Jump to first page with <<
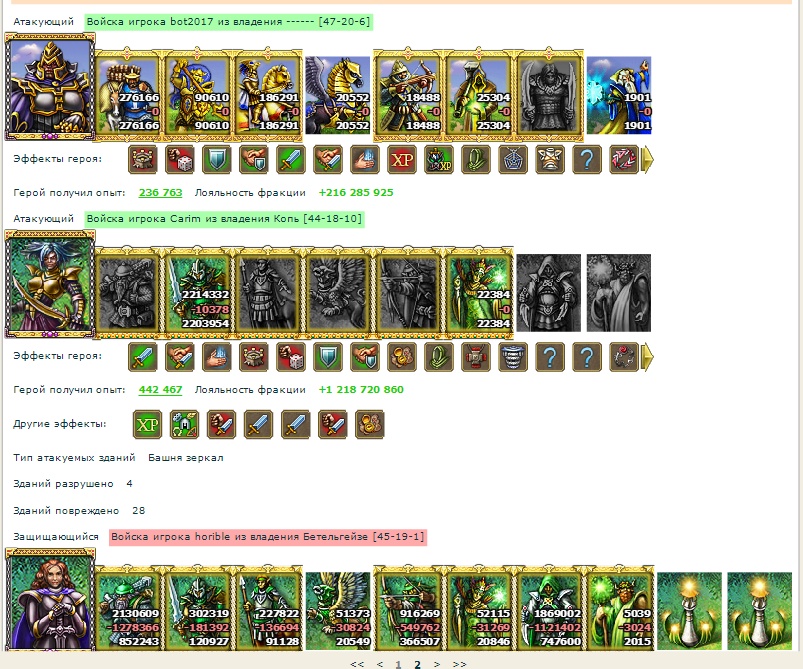 (x=357, y=664)
